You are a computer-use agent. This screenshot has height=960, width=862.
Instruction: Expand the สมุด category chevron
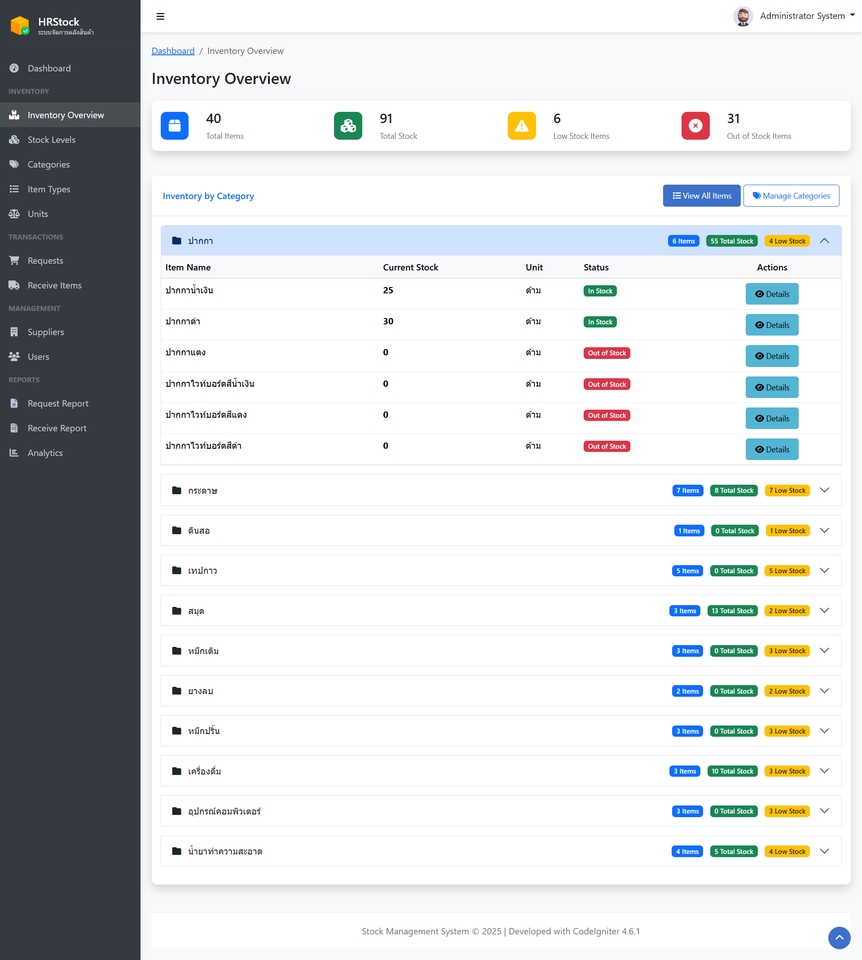pyautogui.click(x=825, y=610)
